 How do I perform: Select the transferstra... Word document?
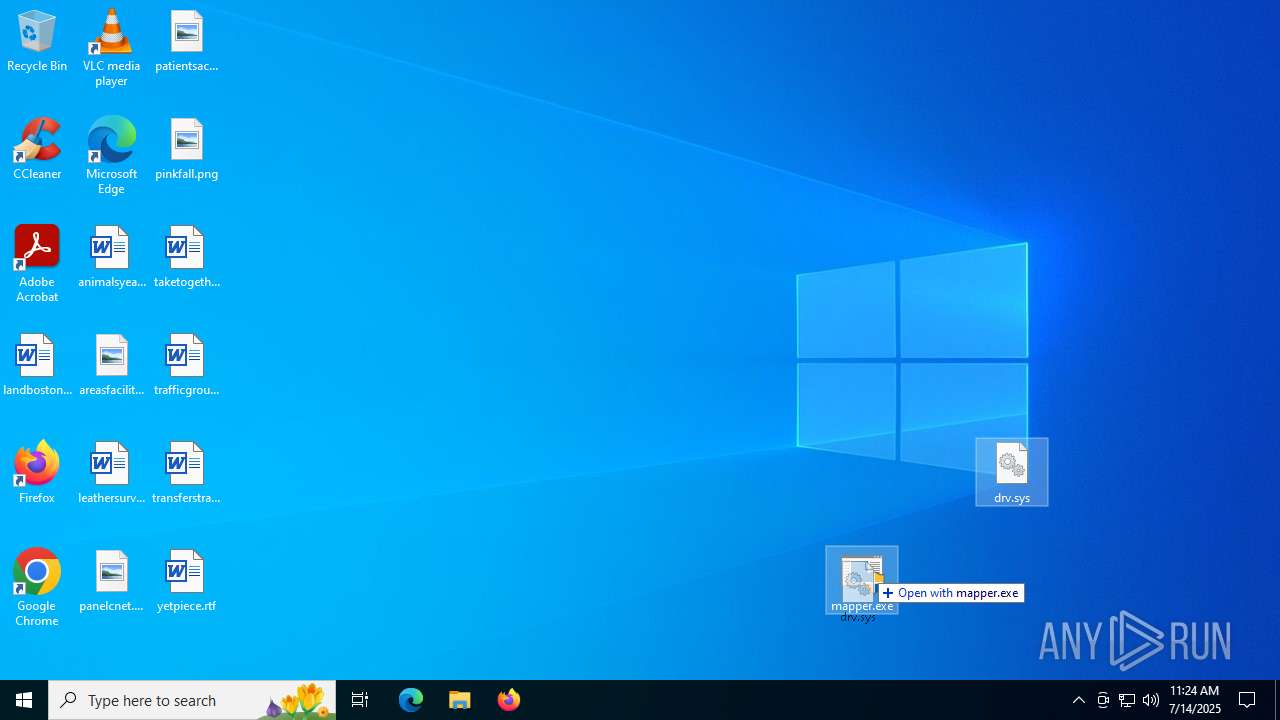pos(186,474)
